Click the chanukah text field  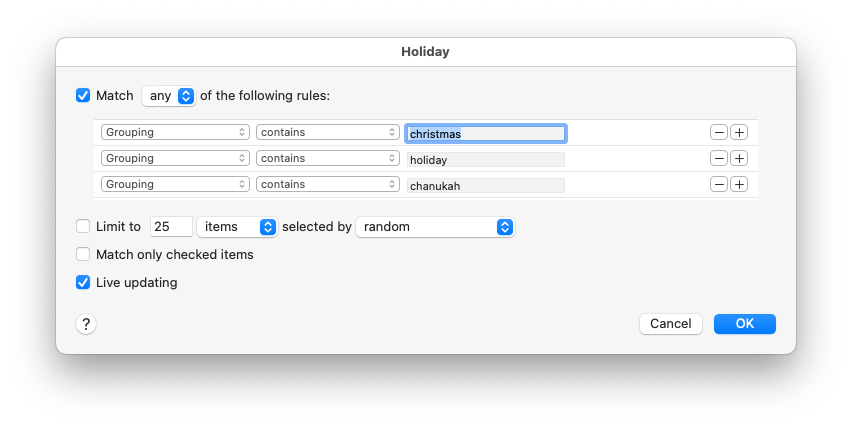[x=486, y=185]
